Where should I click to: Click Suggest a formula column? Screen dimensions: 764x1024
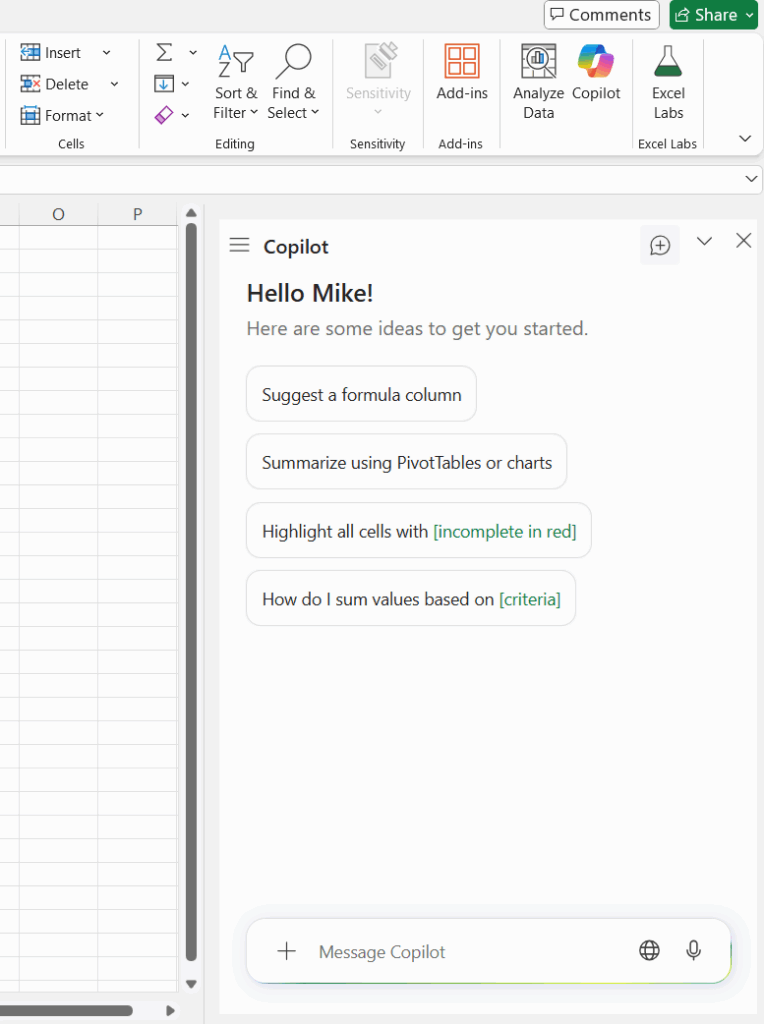(360, 393)
